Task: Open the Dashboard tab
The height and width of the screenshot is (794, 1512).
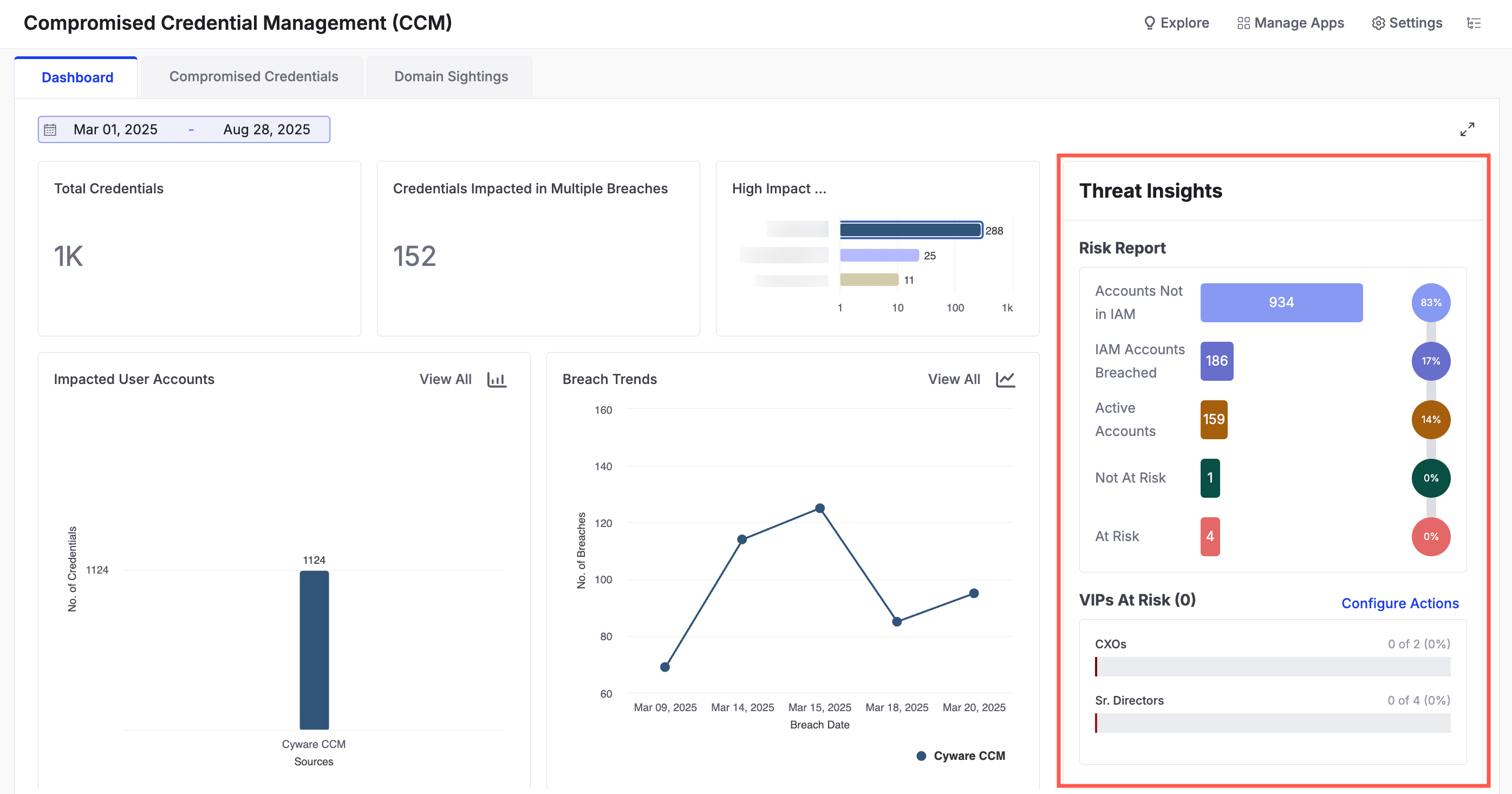Action: (x=77, y=77)
